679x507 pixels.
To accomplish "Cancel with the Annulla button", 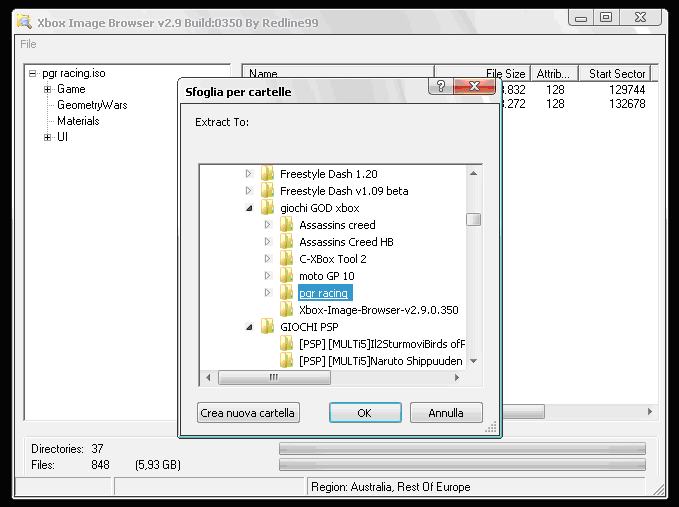I will [446, 413].
